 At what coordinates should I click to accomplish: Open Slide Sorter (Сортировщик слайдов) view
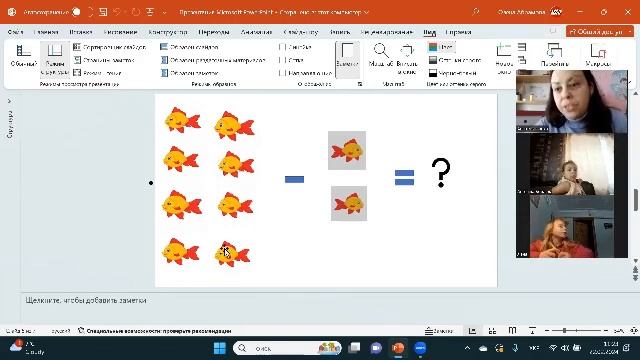(109, 47)
